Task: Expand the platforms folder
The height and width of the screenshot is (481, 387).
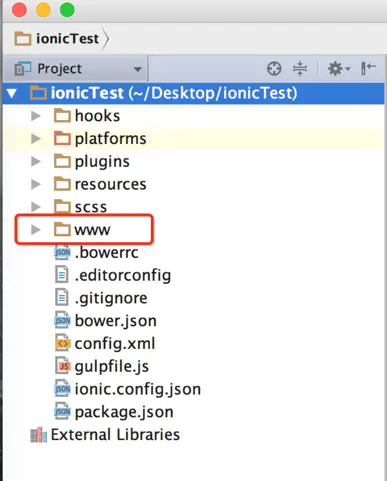Action: click(x=36, y=139)
